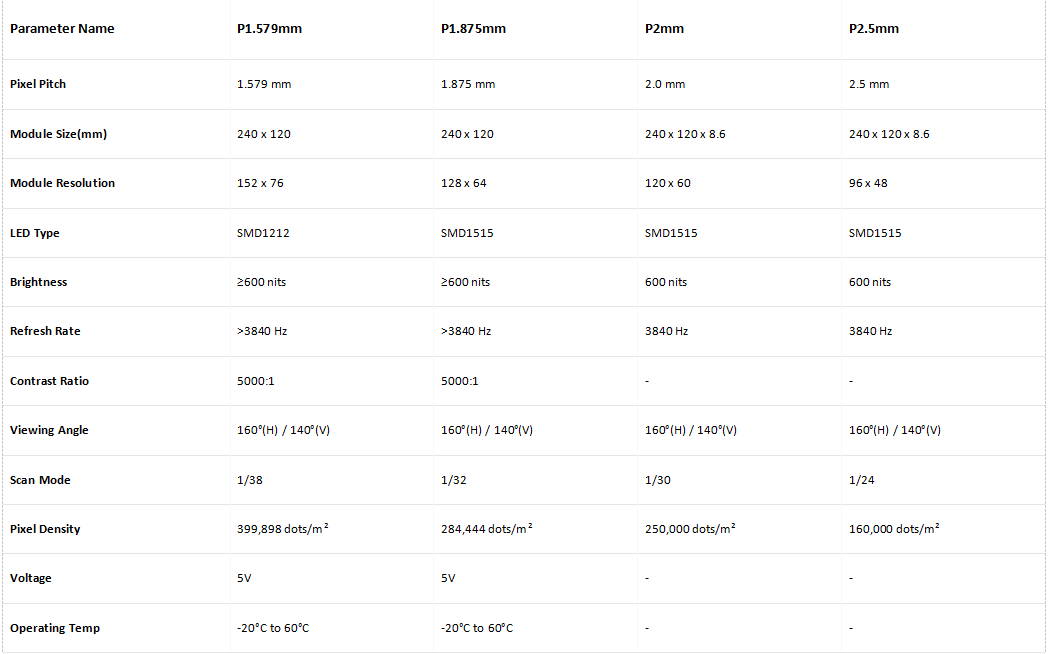Click the SMD1212 cell
The width and height of the screenshot is (1049, 654).
pyautogui.click(x=263, y=233)
